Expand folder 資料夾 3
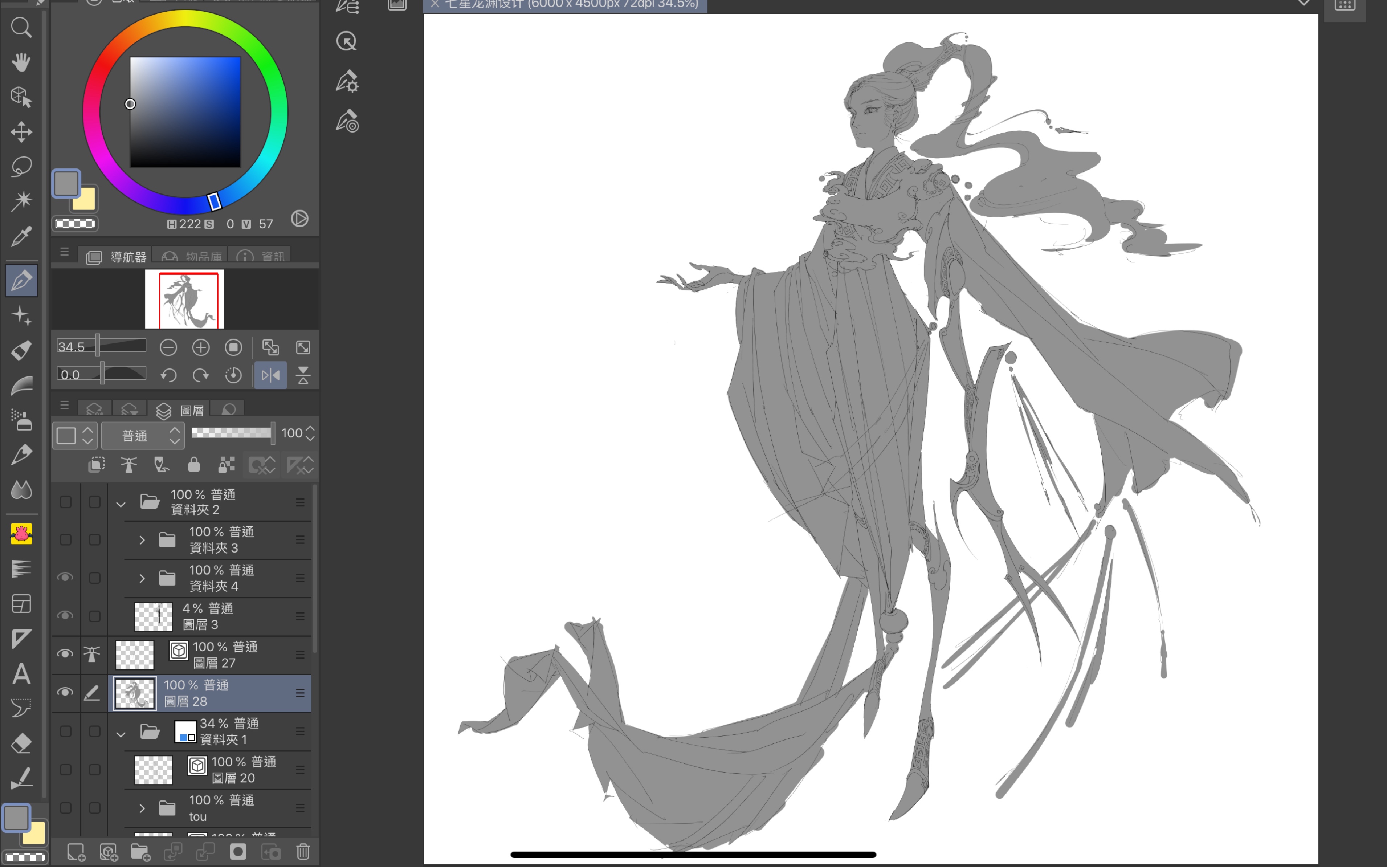Screen dimensions: 1387x868 click(142, 540)
